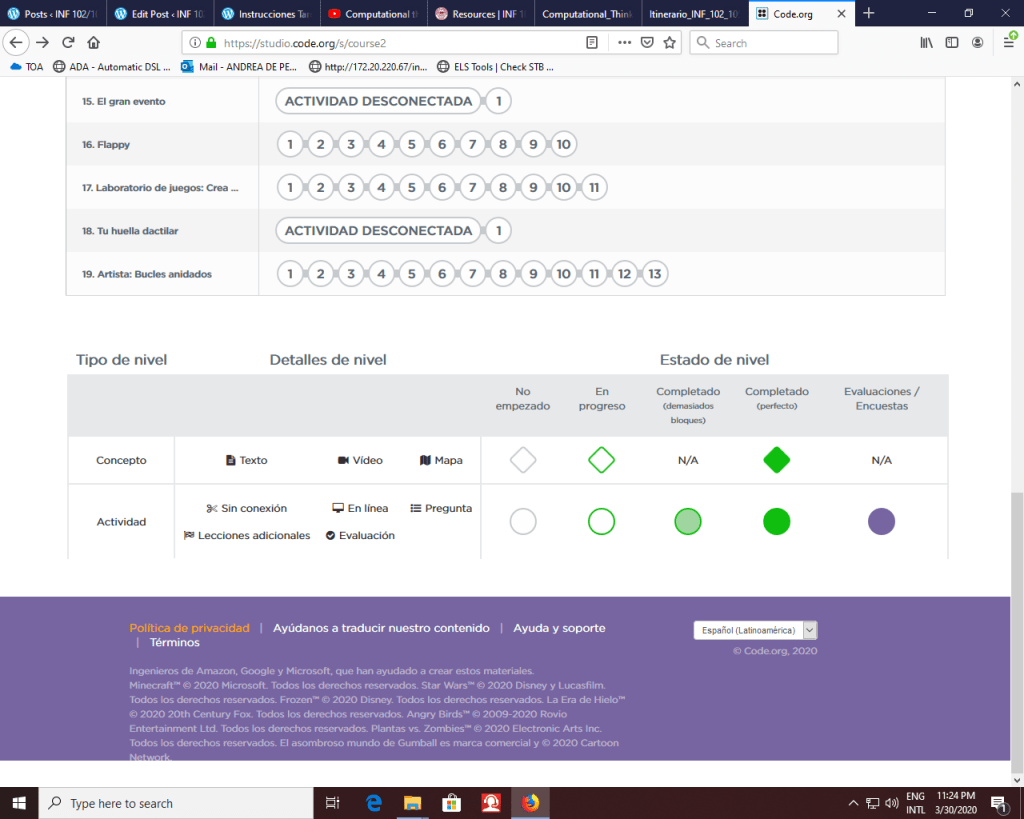This screenshot has height=819, width=1024.
Task: Open File Explorer from the taskbar
Action: click(412, 802)
